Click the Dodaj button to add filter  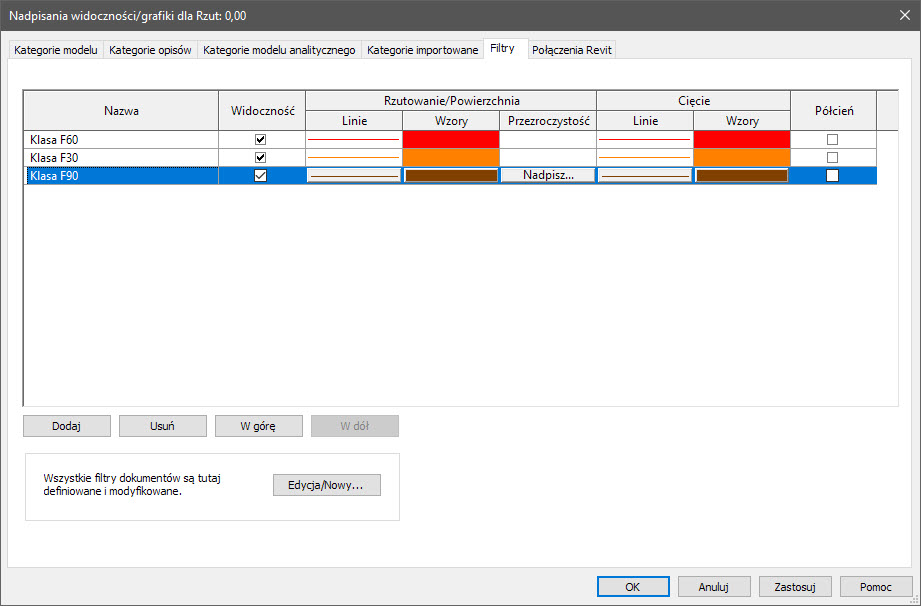pyautogui.click(x=66, y=426)
